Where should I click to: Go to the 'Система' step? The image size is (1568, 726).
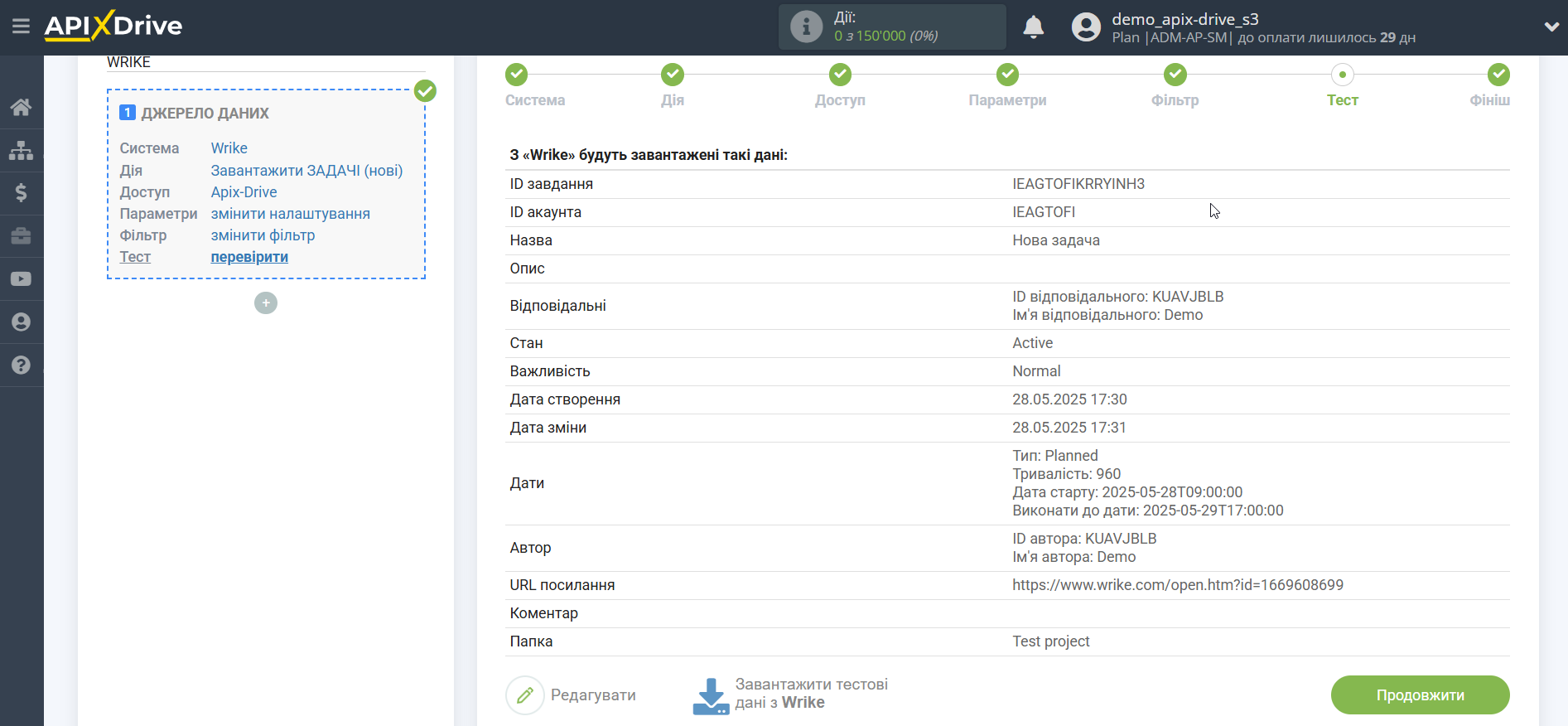pos(535,100)
